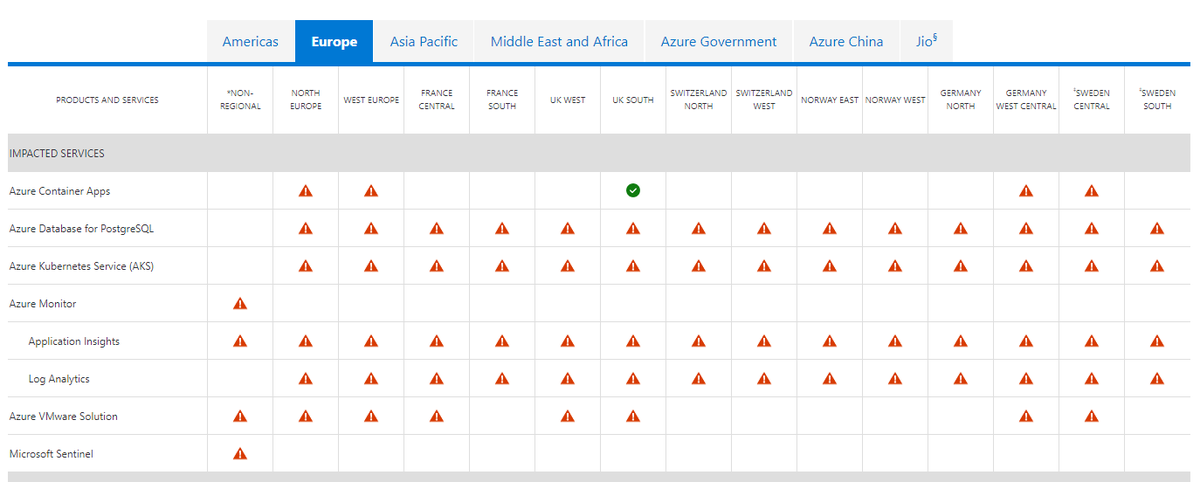
Task: Click the Norway West column header
Action: click(x=895, y=100)
